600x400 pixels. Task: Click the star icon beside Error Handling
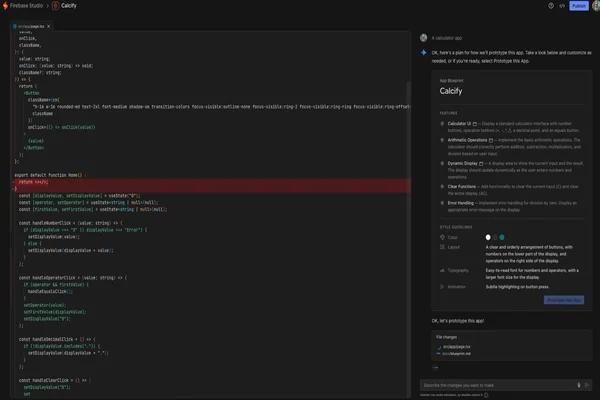(442, 203)
